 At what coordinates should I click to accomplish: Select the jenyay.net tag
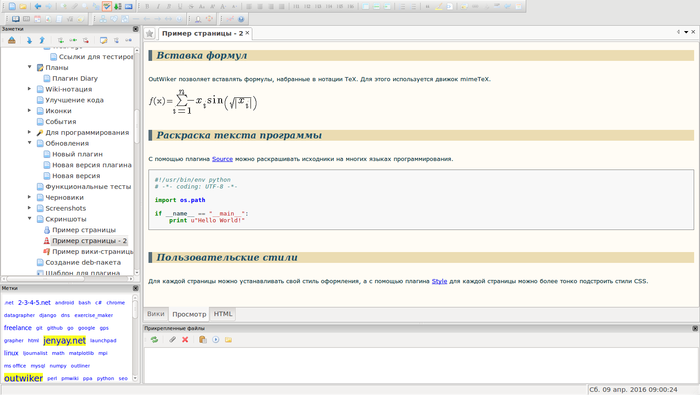(64, 341)
